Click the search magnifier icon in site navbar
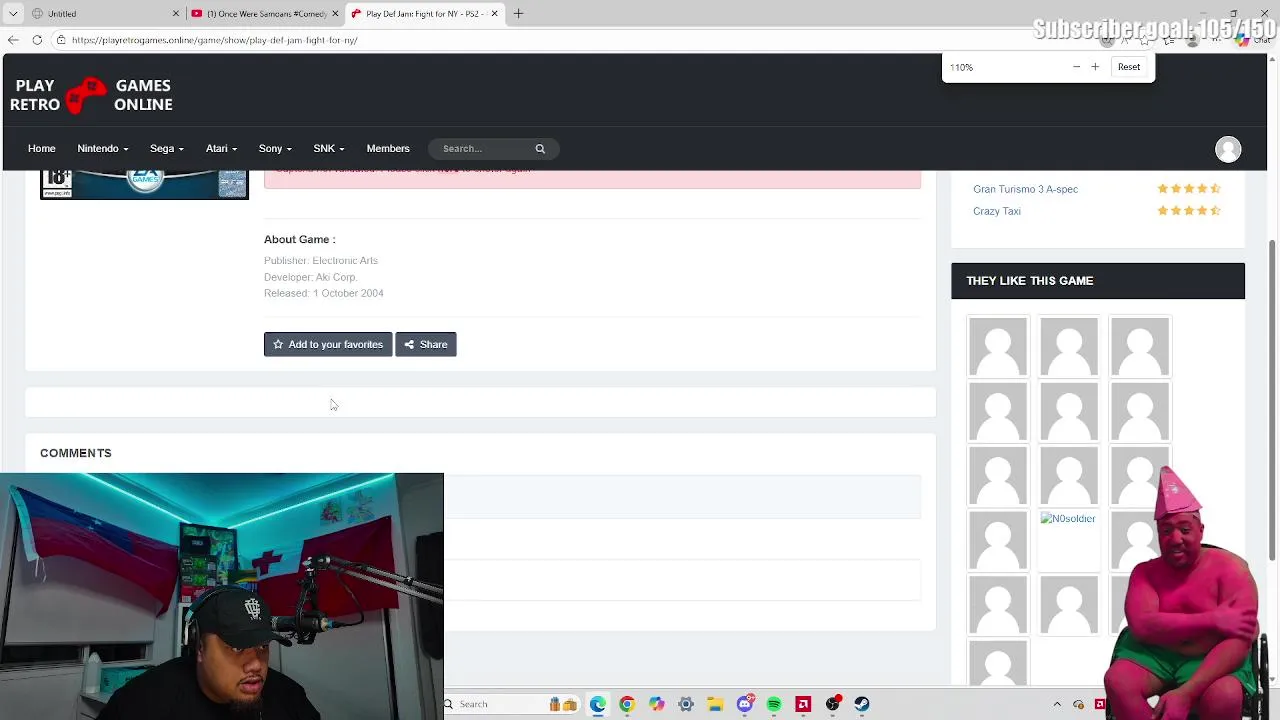The width and height of the screenshot is (1280, 720). 540,149
